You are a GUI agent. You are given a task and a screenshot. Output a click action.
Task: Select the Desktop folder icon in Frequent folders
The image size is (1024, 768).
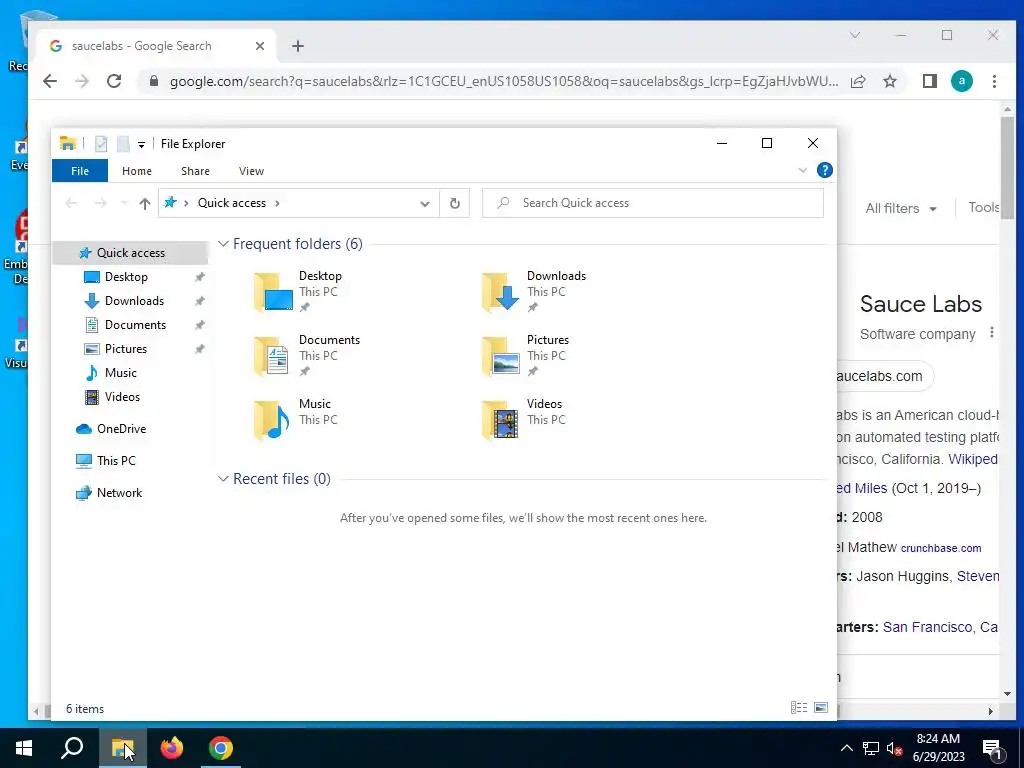pyautogui.click(x=273, y=291)
